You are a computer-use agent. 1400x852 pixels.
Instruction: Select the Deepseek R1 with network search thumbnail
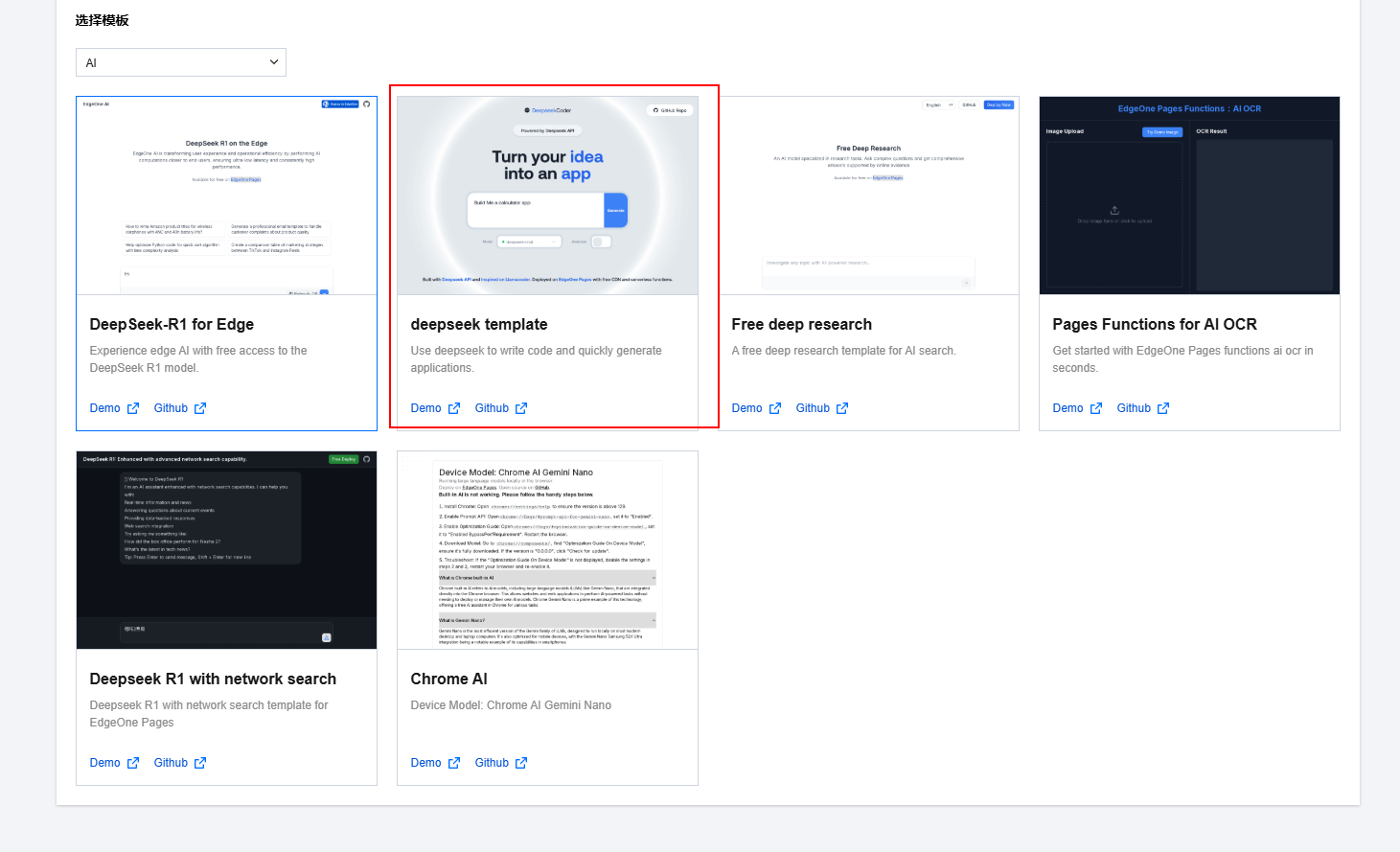[226, 550]
